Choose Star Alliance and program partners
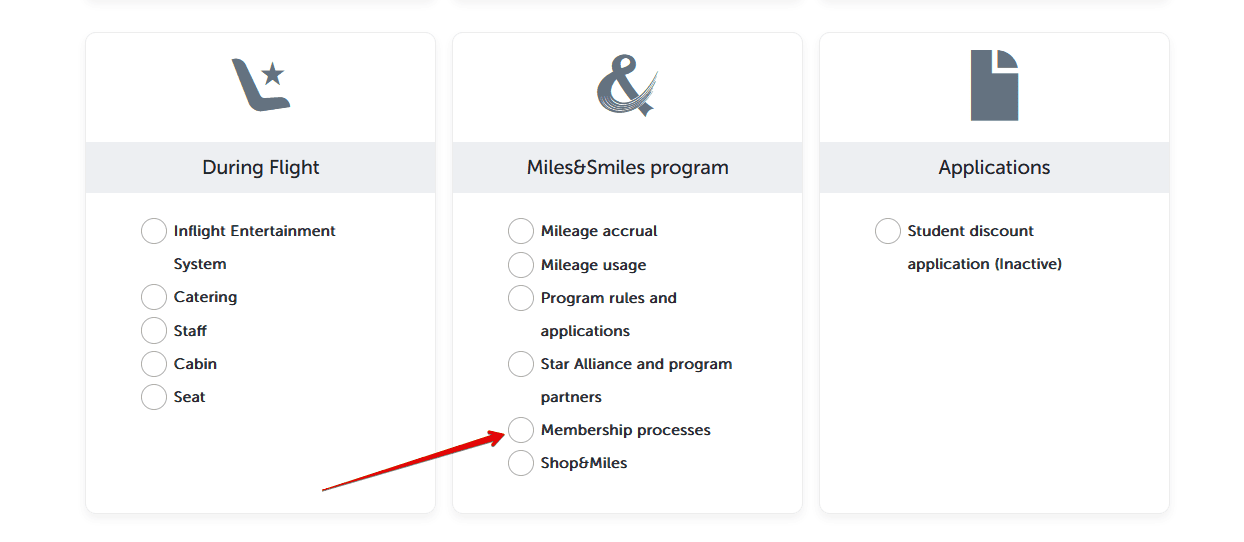 (521, 364)
